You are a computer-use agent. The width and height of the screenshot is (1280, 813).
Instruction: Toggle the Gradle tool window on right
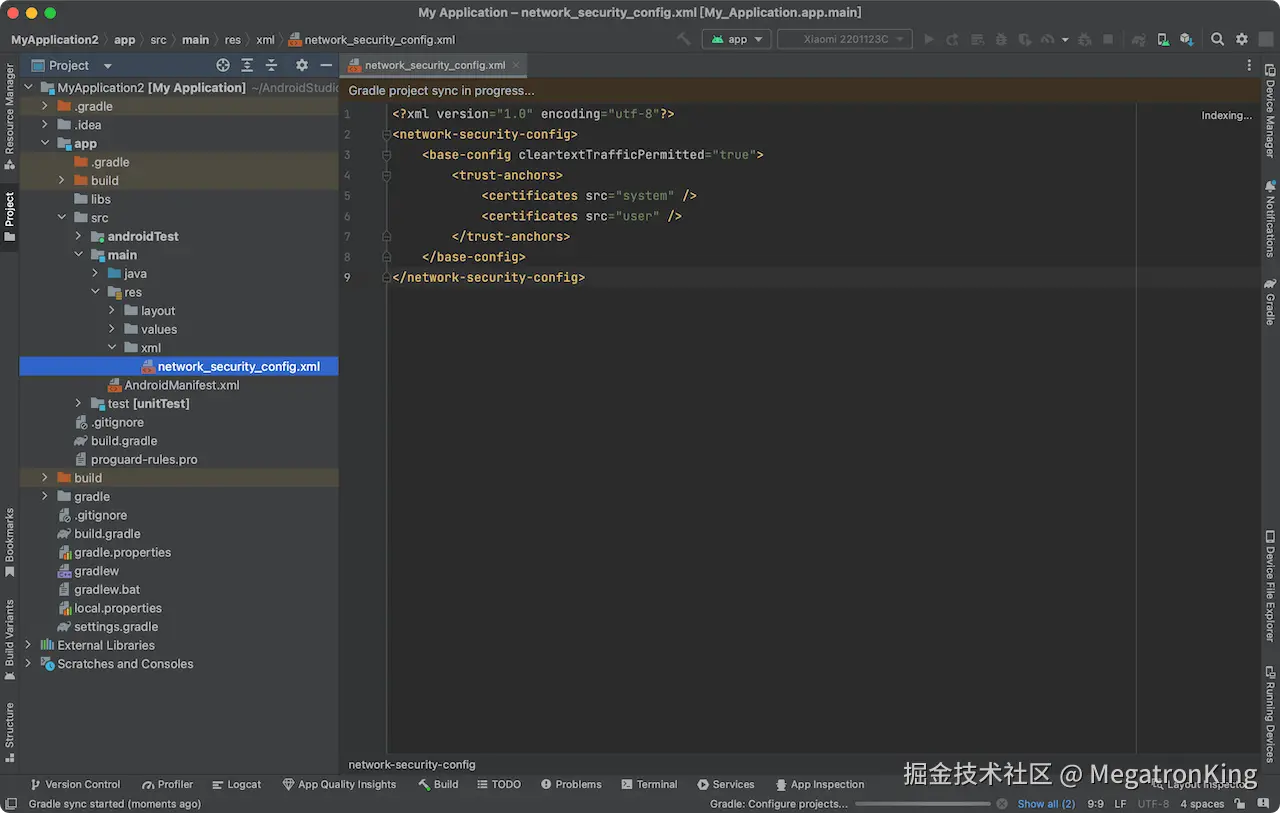[1270, 302]
